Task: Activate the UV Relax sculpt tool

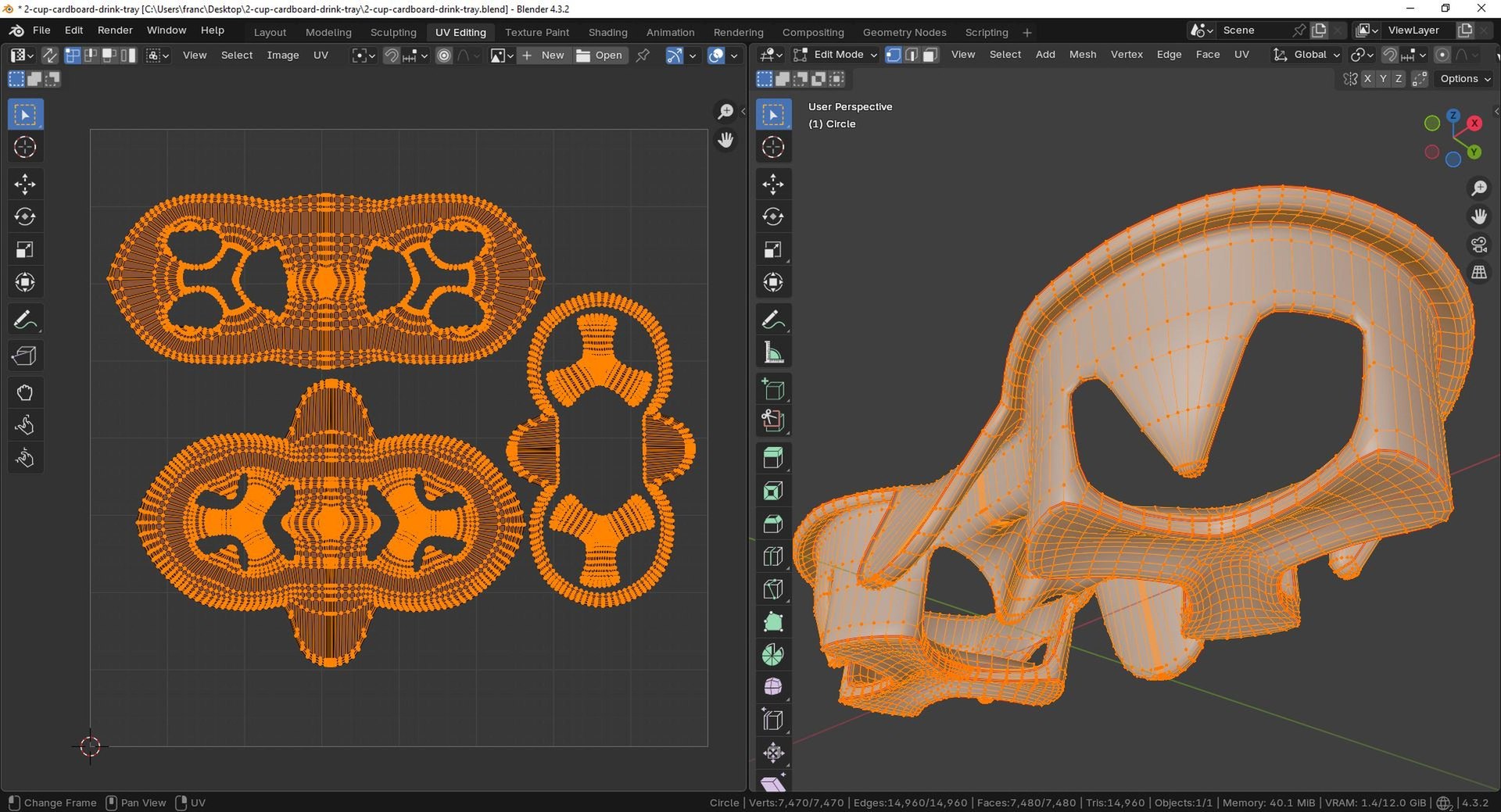Action: 25,424
